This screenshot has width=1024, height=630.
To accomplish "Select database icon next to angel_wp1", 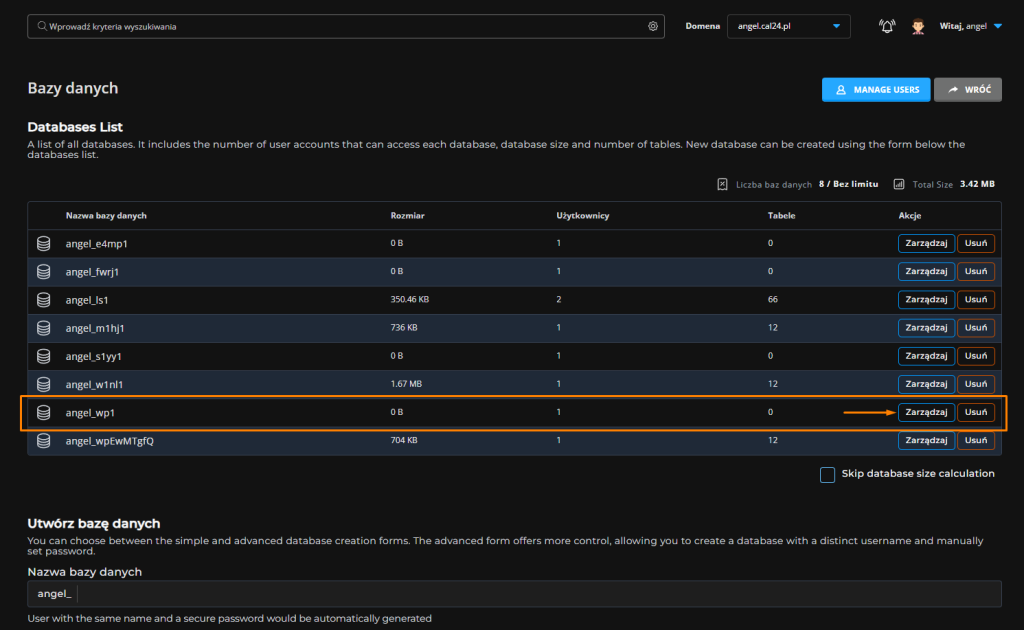I will tap(44, 412).
